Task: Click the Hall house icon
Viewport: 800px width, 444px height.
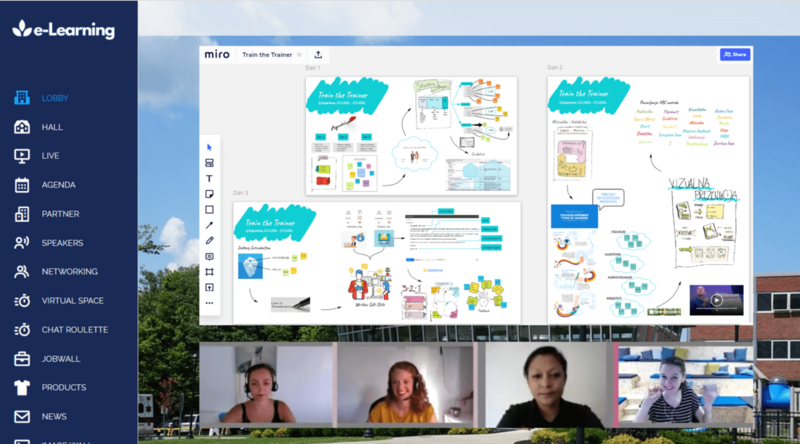Action: 21,127
